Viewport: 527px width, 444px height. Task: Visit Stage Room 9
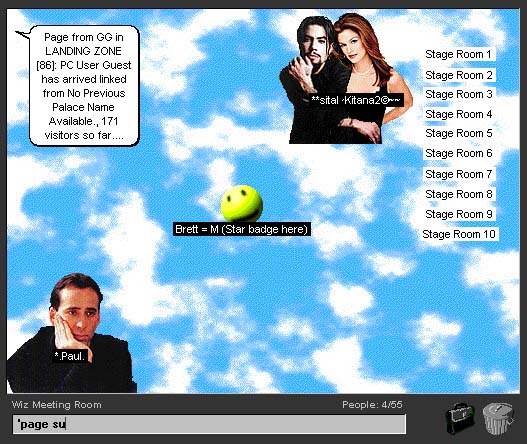tap(459, 214)
